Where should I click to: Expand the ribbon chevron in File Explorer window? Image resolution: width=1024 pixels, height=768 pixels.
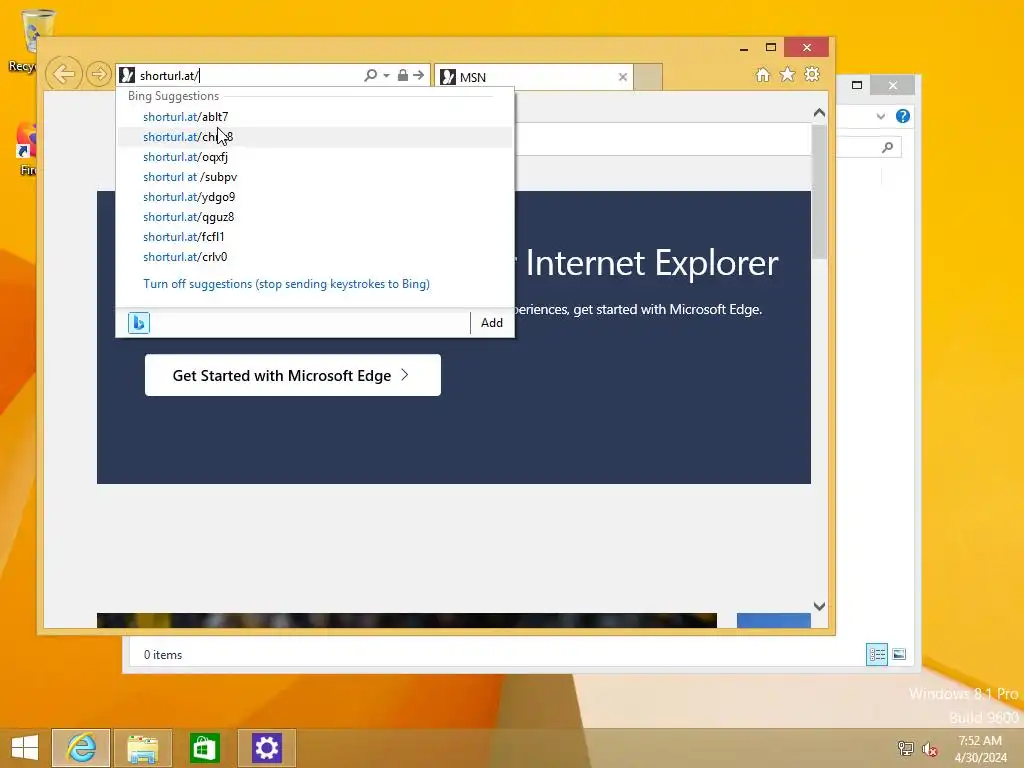880,116
